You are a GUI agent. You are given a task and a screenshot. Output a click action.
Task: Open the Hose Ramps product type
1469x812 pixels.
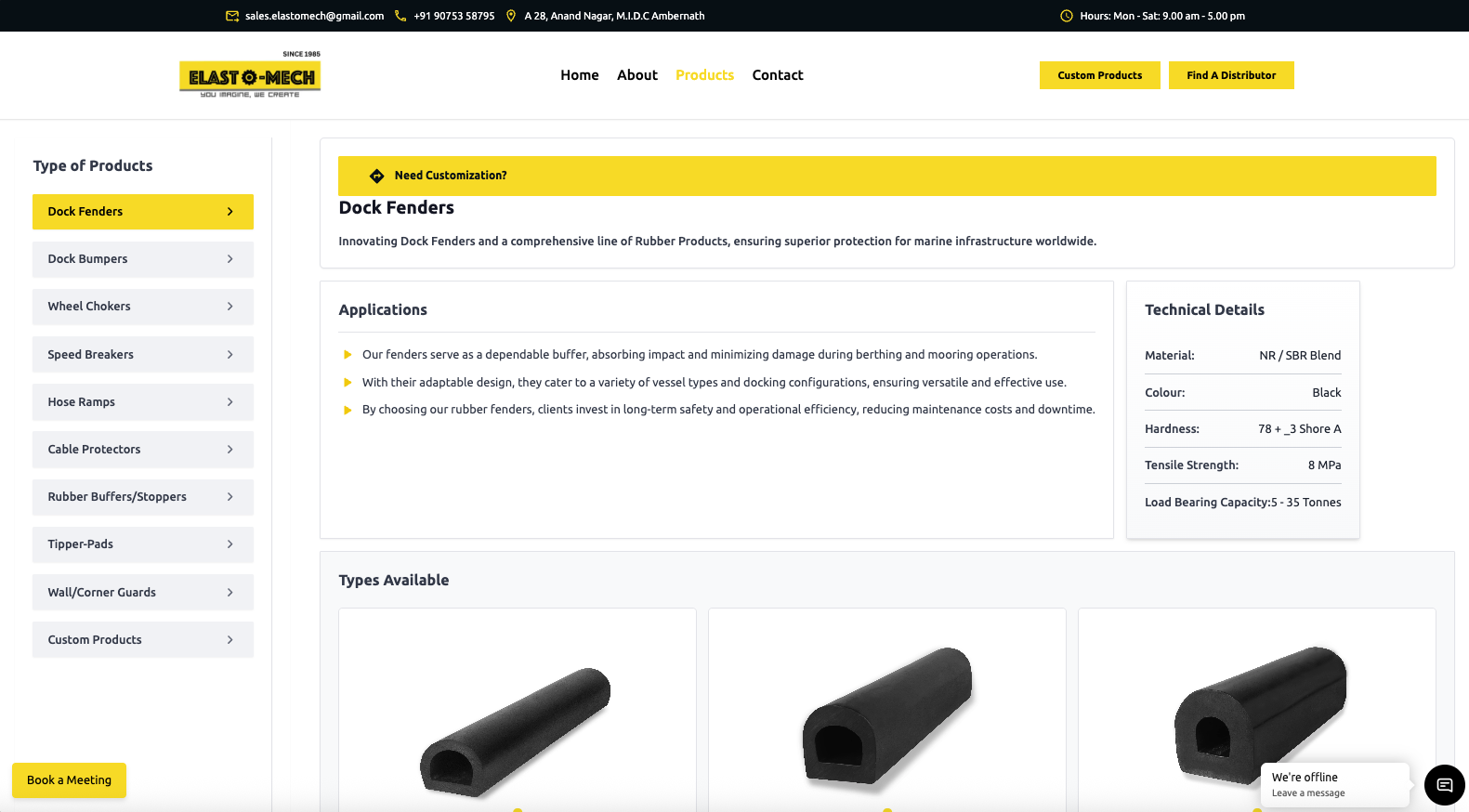tap(143, 402)
